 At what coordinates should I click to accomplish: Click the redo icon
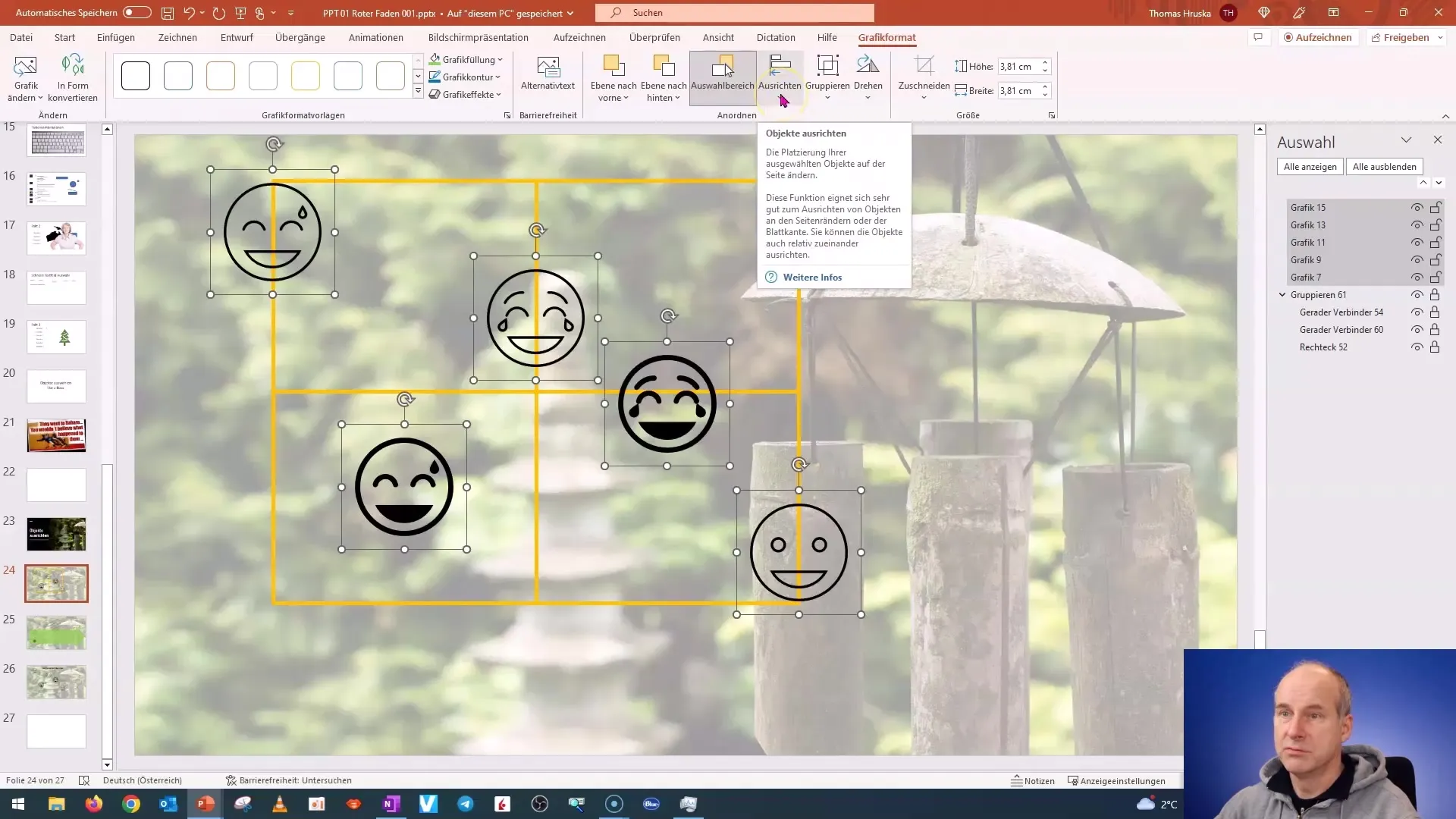(x=219, y=13)
